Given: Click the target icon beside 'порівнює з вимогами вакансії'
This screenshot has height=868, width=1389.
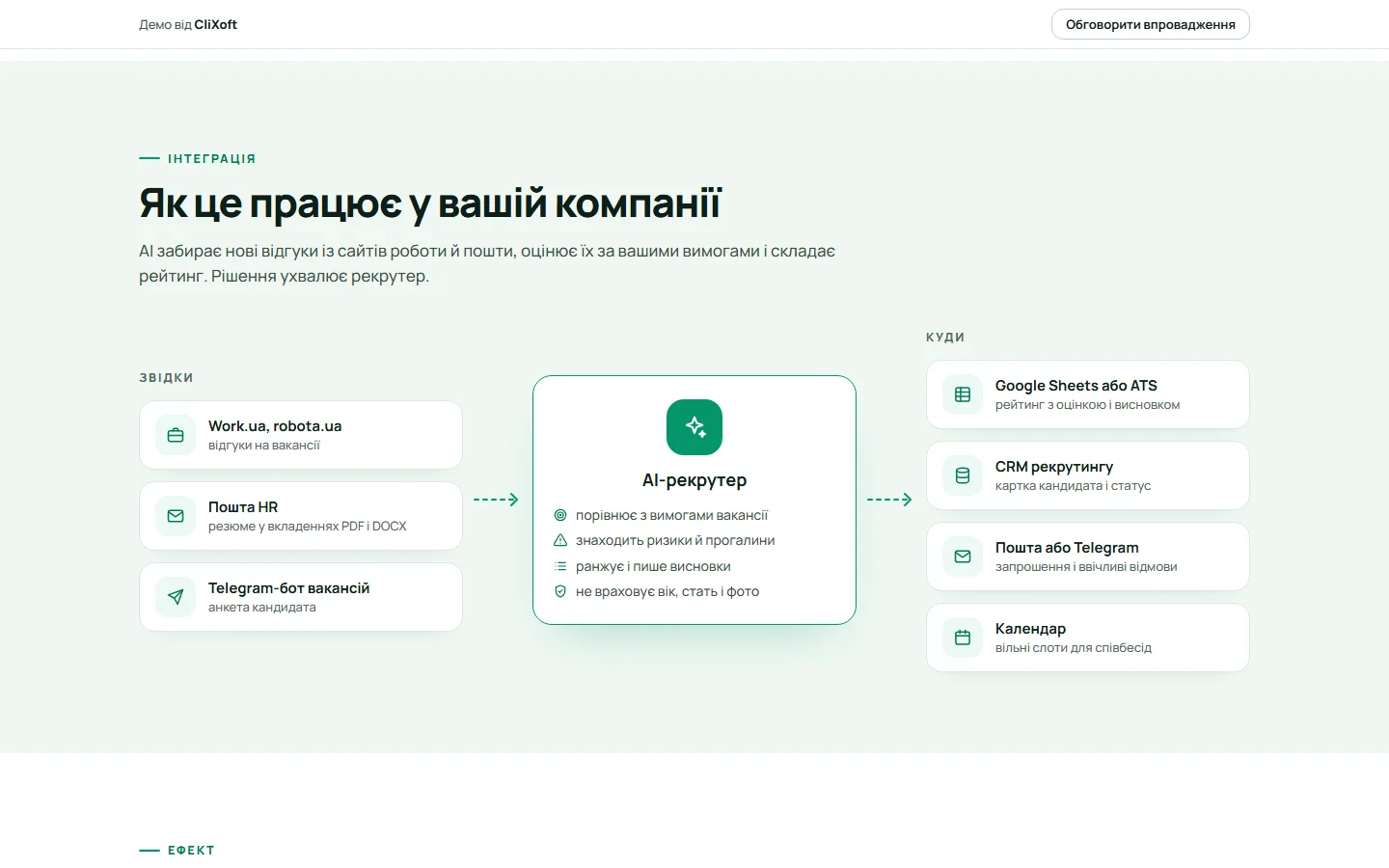Looking at the screenshot, I should (x=560, y=515).
